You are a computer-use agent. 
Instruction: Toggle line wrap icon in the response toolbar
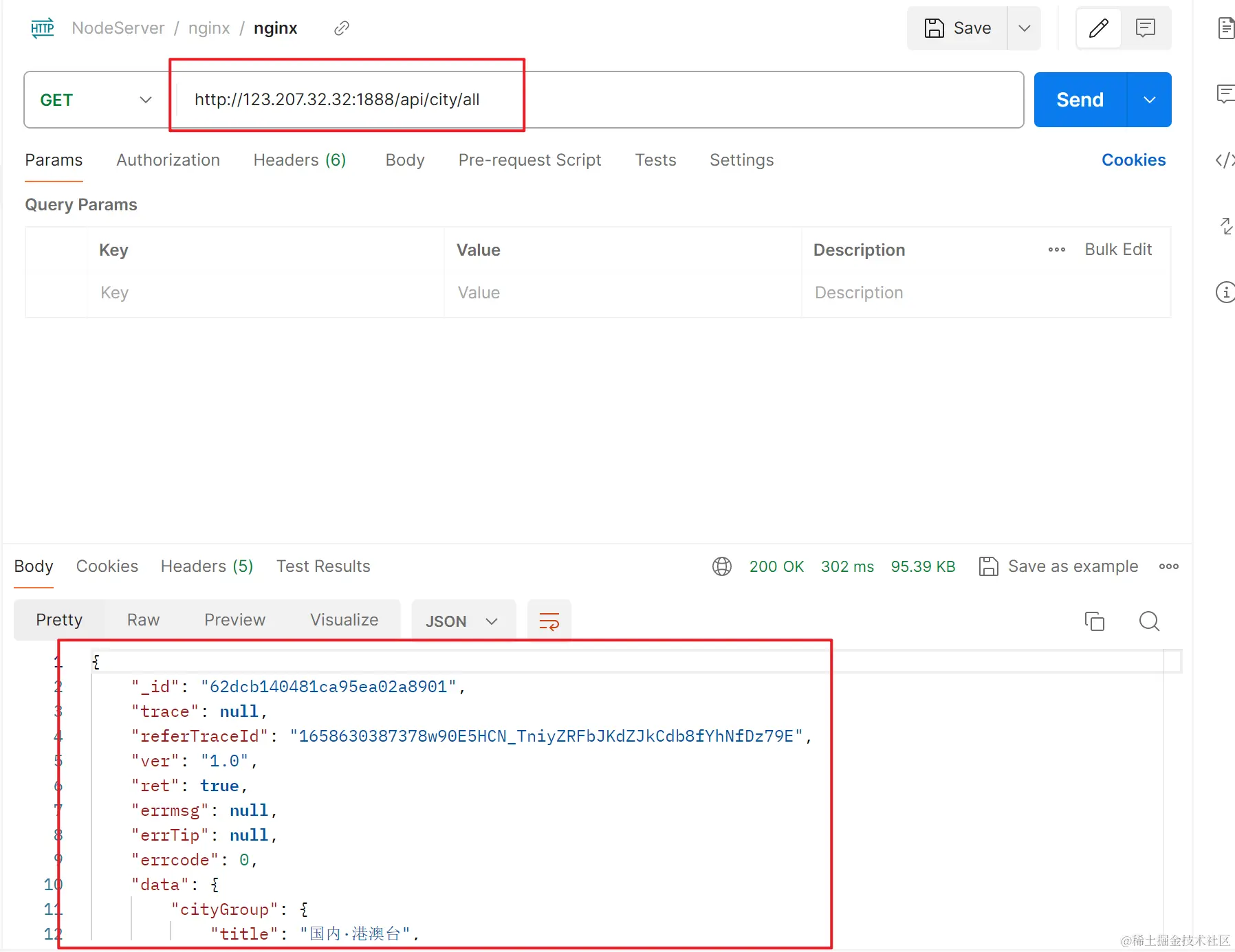[x=549, y=621]
